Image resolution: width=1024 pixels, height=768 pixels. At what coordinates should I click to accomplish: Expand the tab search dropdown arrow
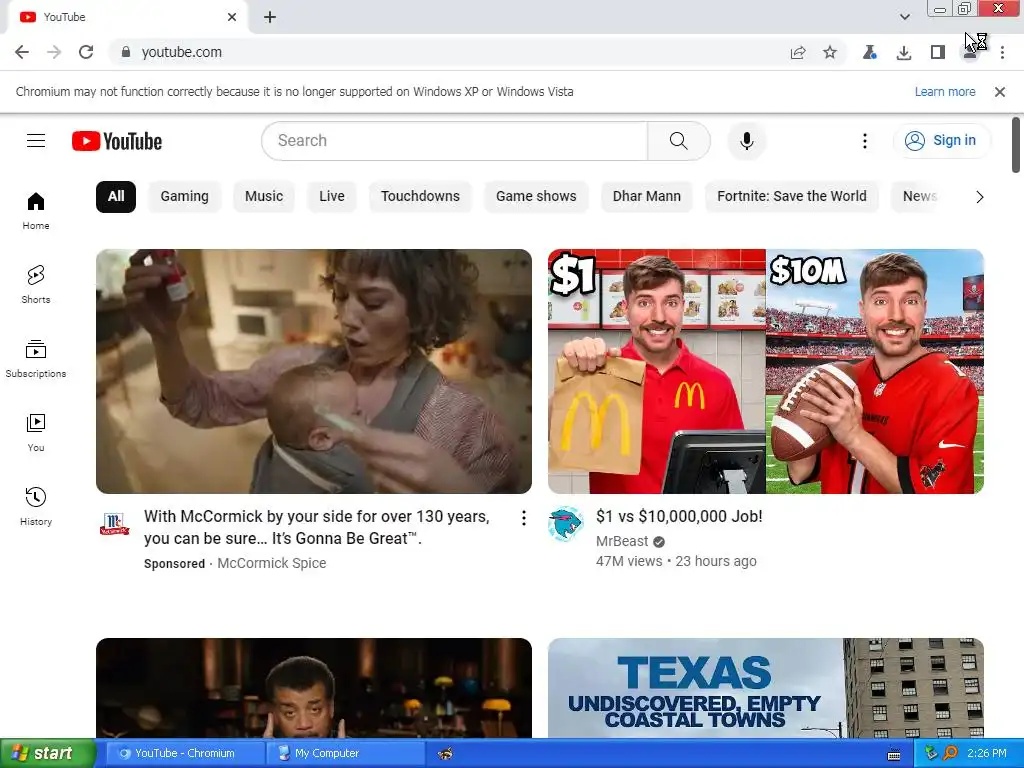coord(904,17)
